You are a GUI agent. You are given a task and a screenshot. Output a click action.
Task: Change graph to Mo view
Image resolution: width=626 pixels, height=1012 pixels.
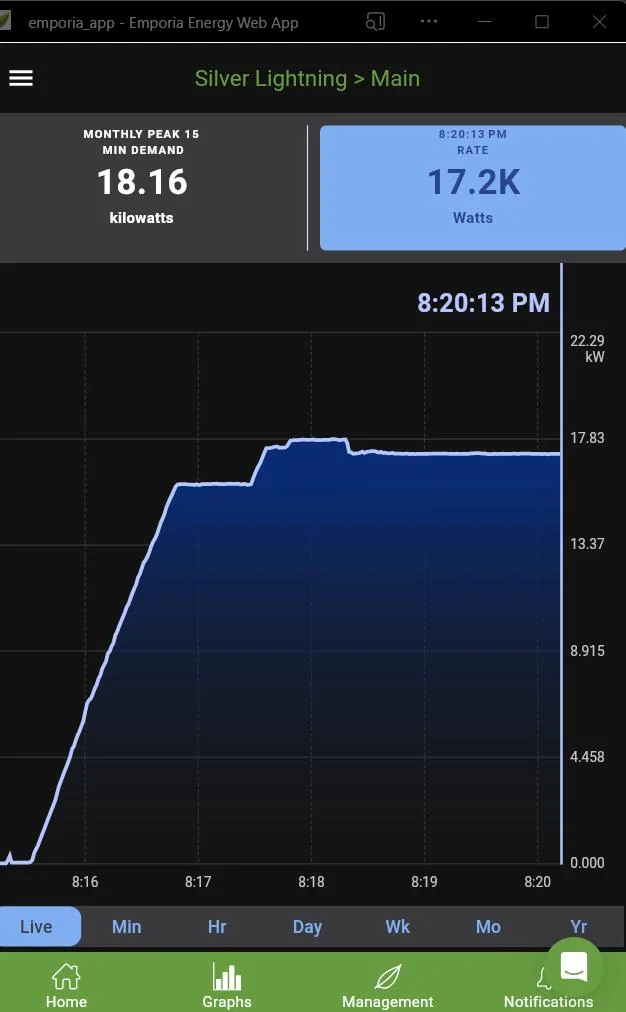[488, 926]
